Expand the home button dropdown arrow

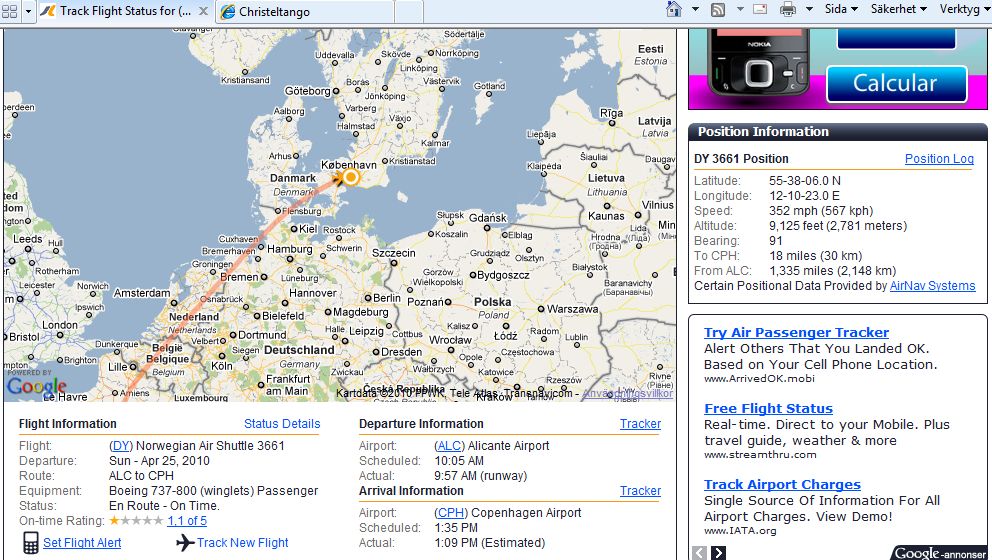click(x=695, y=9)
